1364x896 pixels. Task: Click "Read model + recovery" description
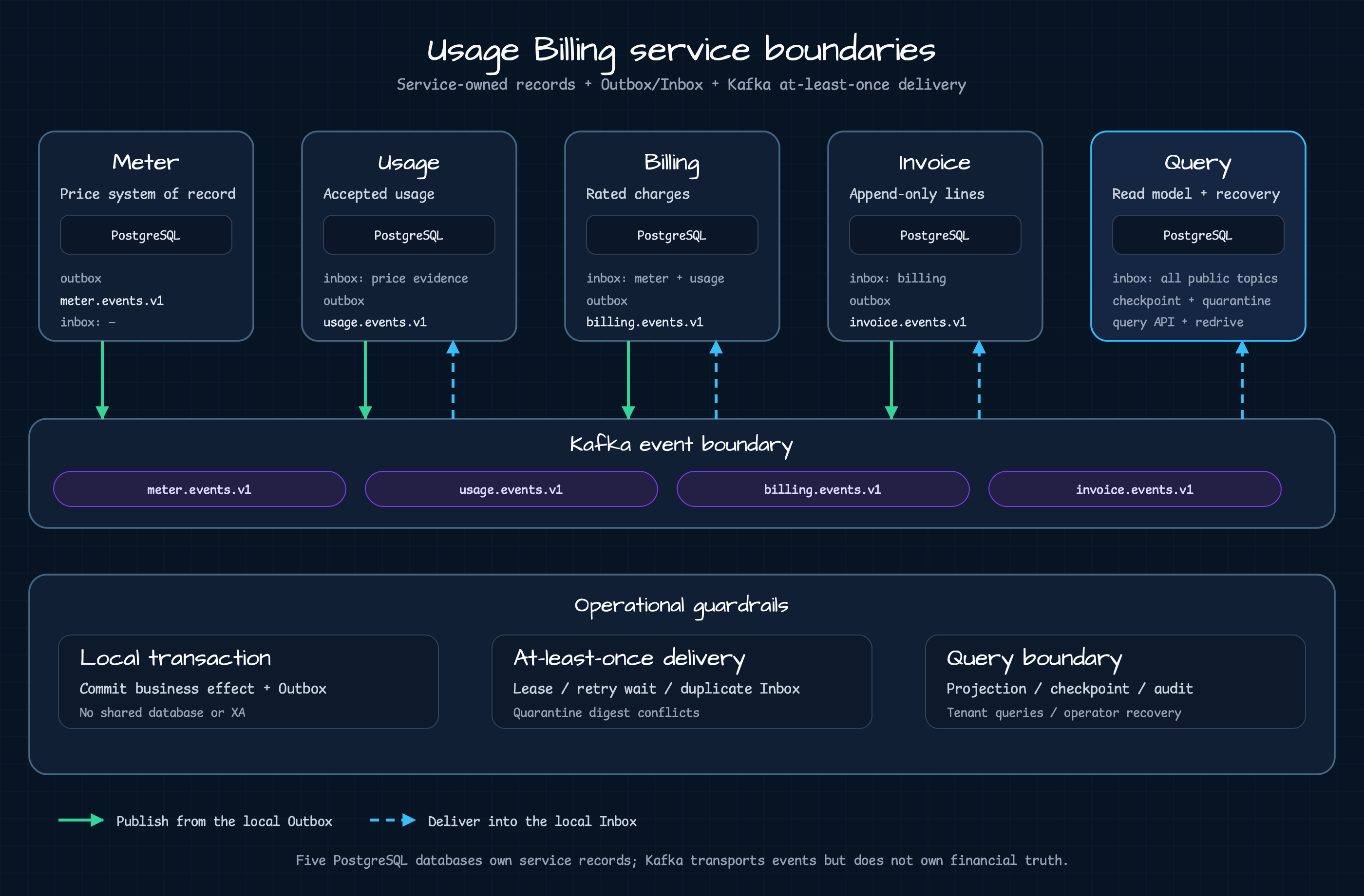(x=1196, y=194)
